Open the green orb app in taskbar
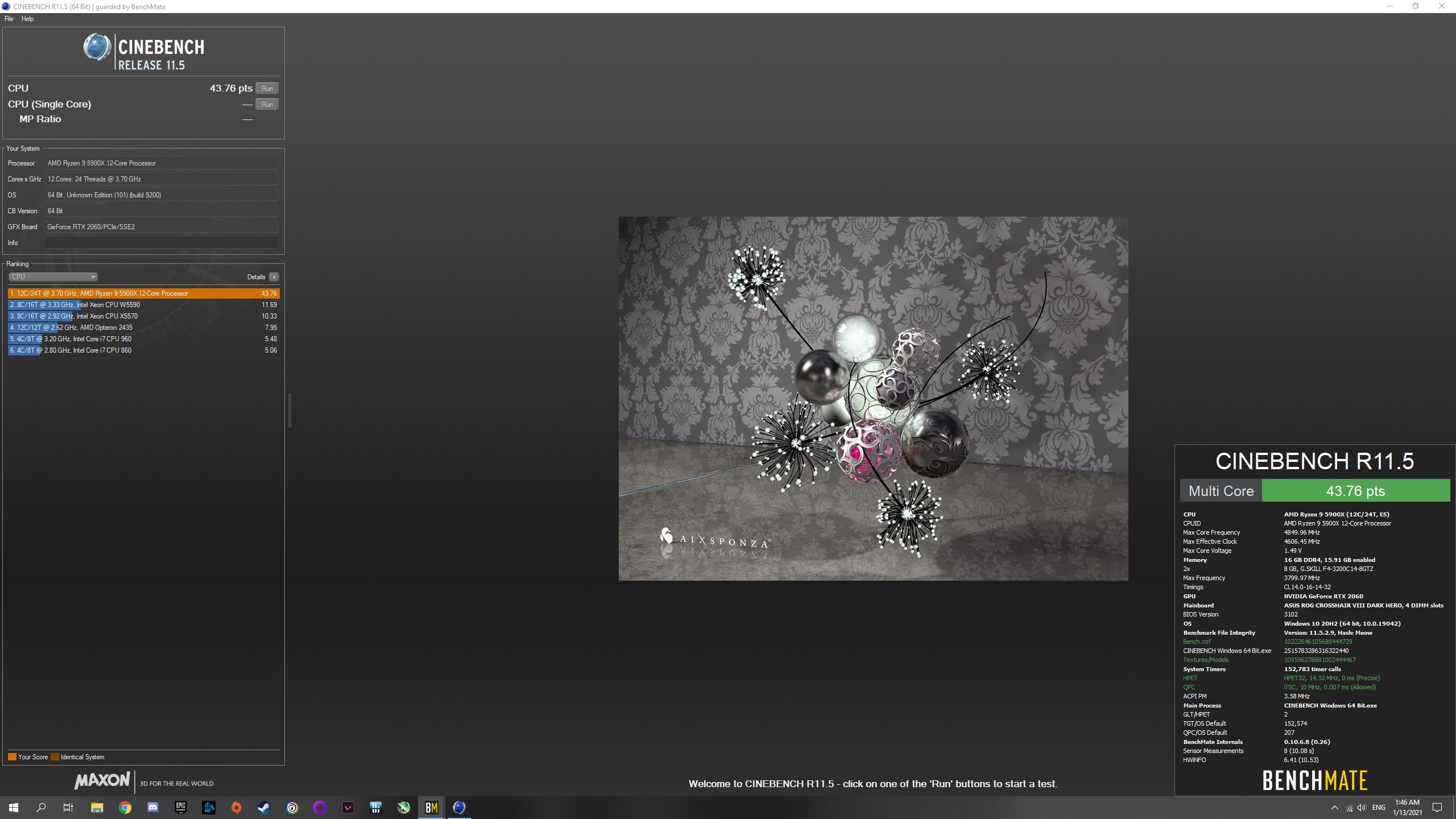Screen dimensions: 1456x819 click(404, 808)
